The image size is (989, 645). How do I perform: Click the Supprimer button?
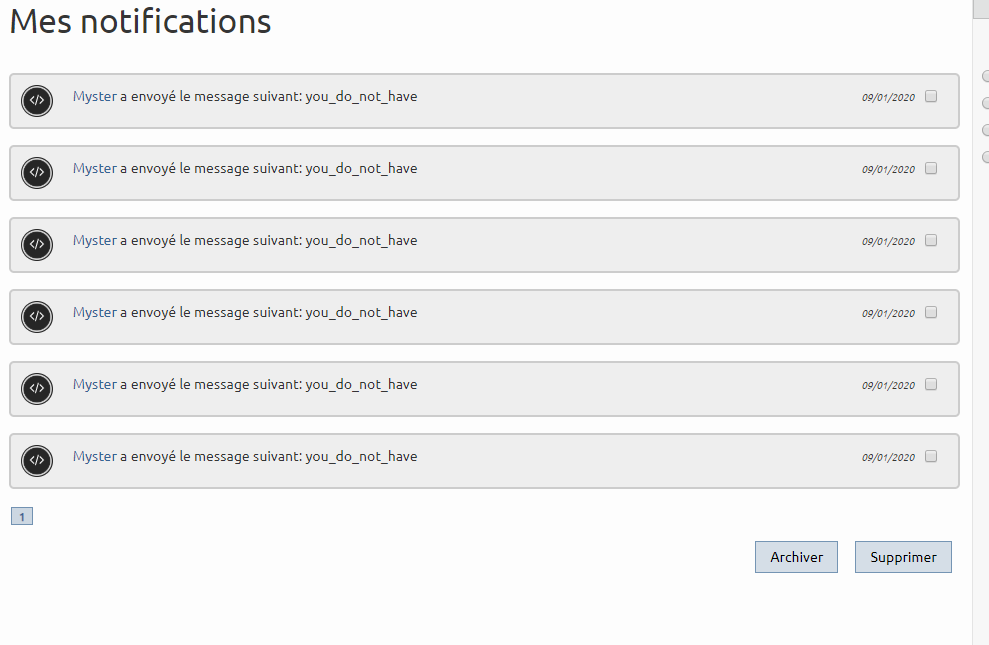[903, 557]
